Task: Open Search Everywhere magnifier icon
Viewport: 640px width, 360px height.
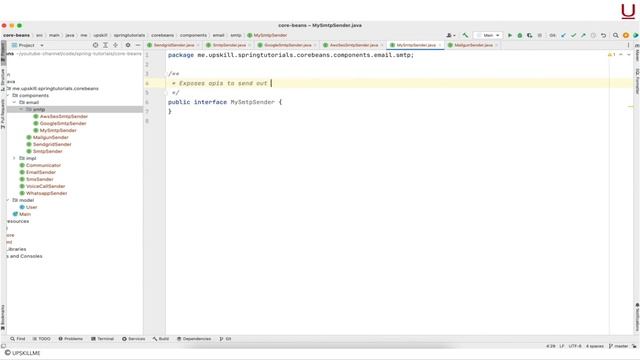Action: coord(616,36)
